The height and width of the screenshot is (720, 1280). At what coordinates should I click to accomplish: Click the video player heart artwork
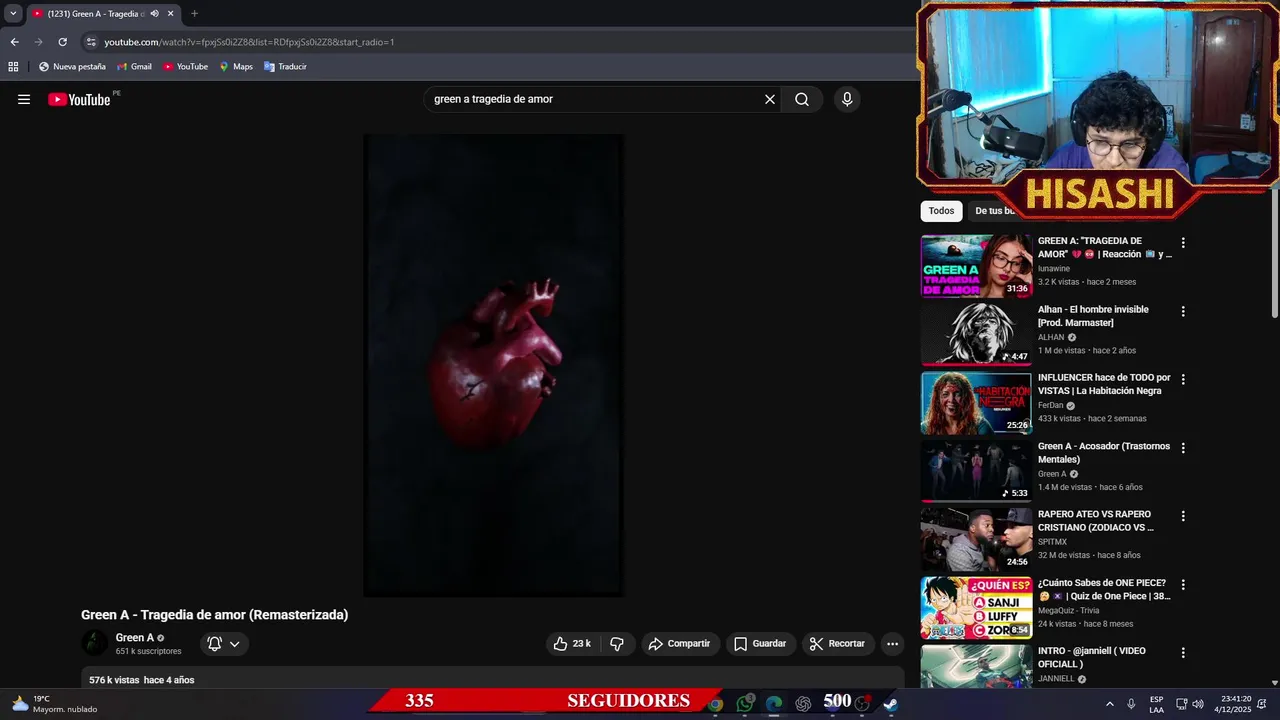click(496, 363)
